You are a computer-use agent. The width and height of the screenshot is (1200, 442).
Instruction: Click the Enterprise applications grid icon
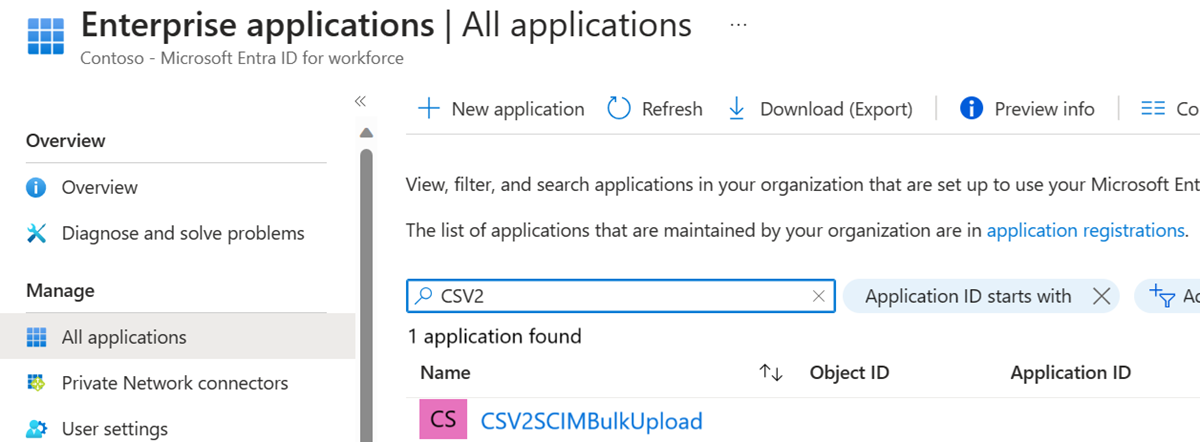pyautogui.click(x=46, y=36)
